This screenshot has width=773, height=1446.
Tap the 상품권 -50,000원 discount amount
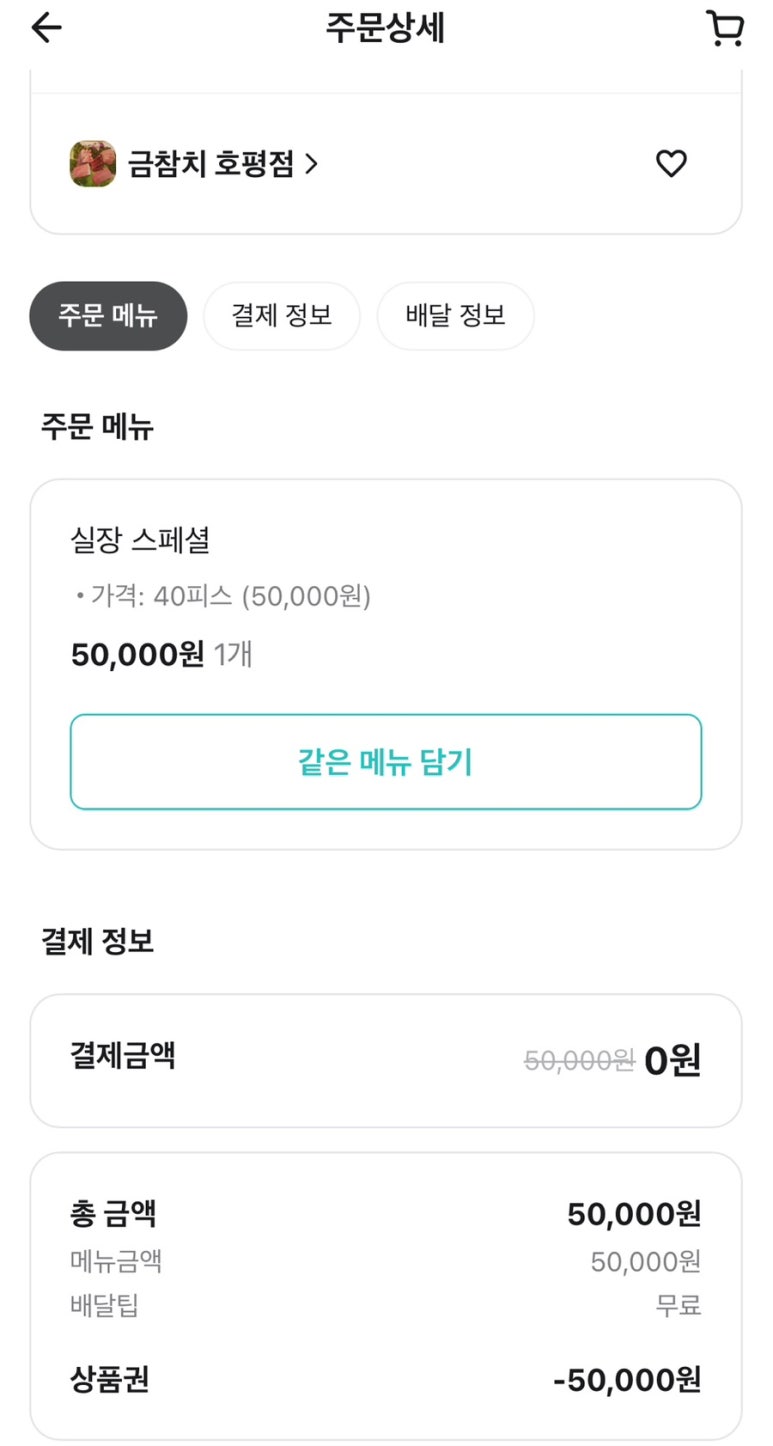[627, 1381]
